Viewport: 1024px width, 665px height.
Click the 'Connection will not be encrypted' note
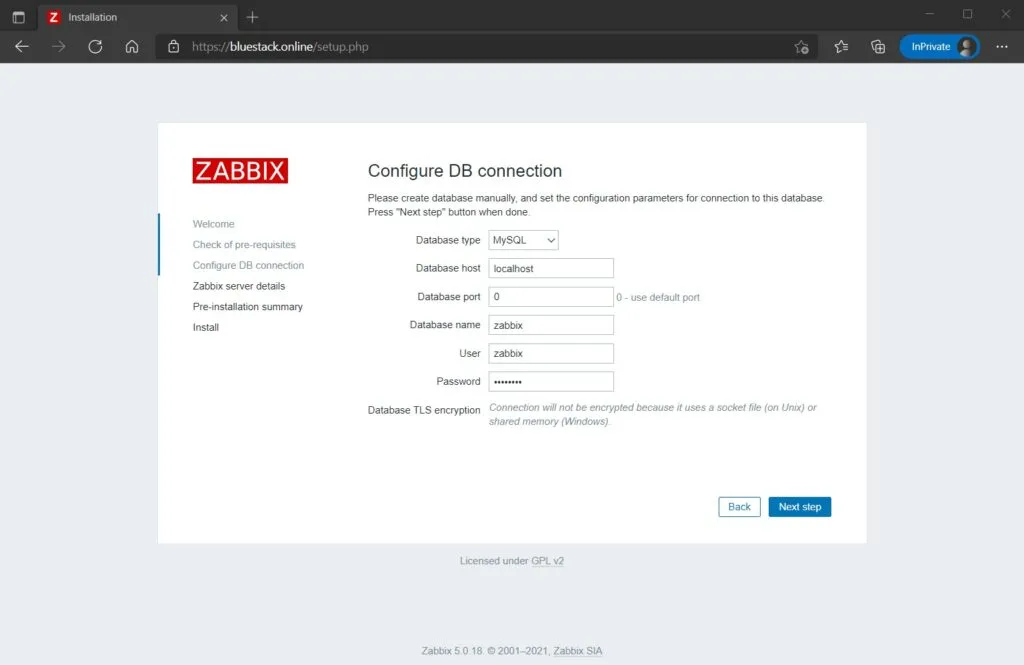652,414
